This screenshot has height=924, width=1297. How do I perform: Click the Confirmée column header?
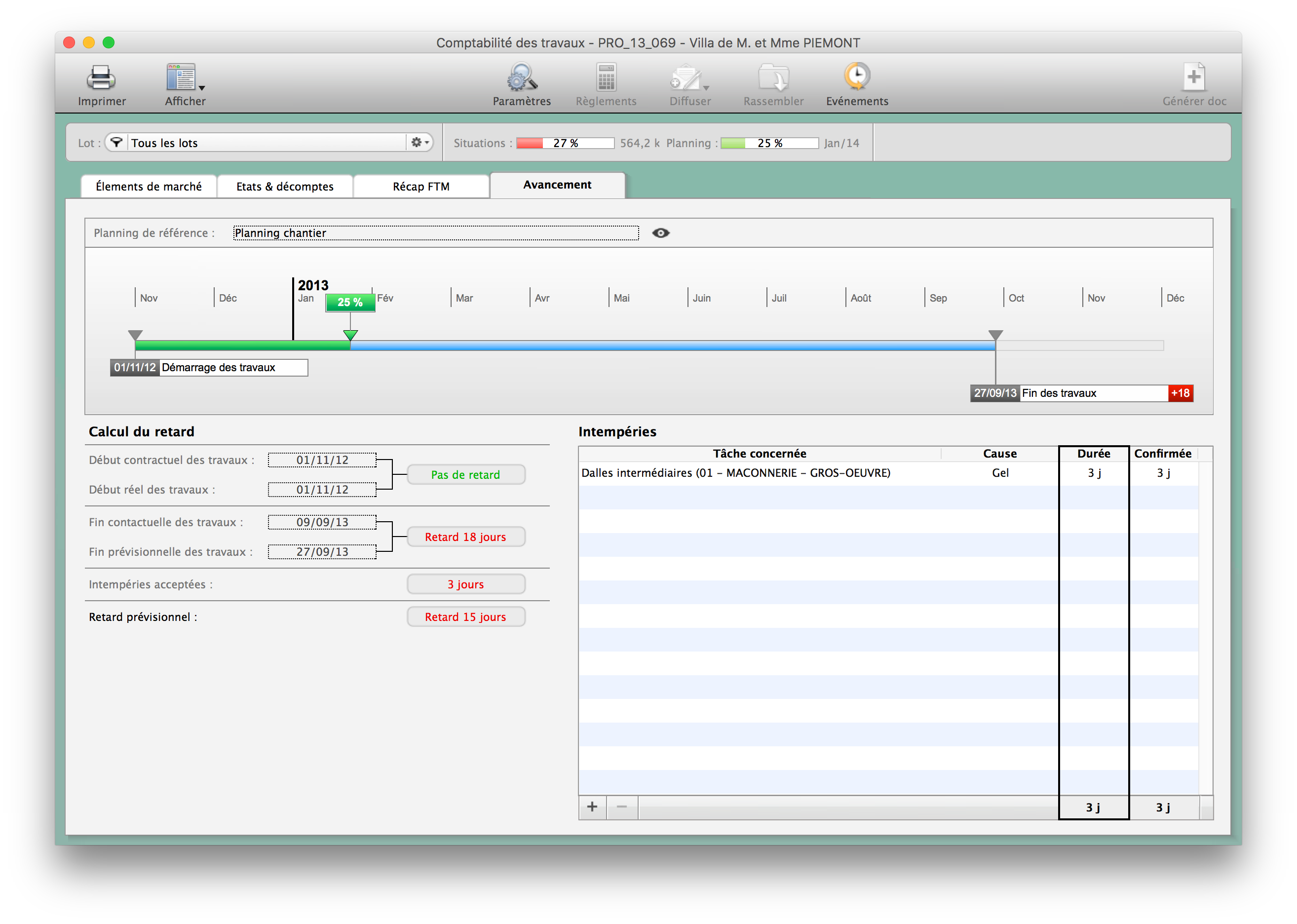1163,454
